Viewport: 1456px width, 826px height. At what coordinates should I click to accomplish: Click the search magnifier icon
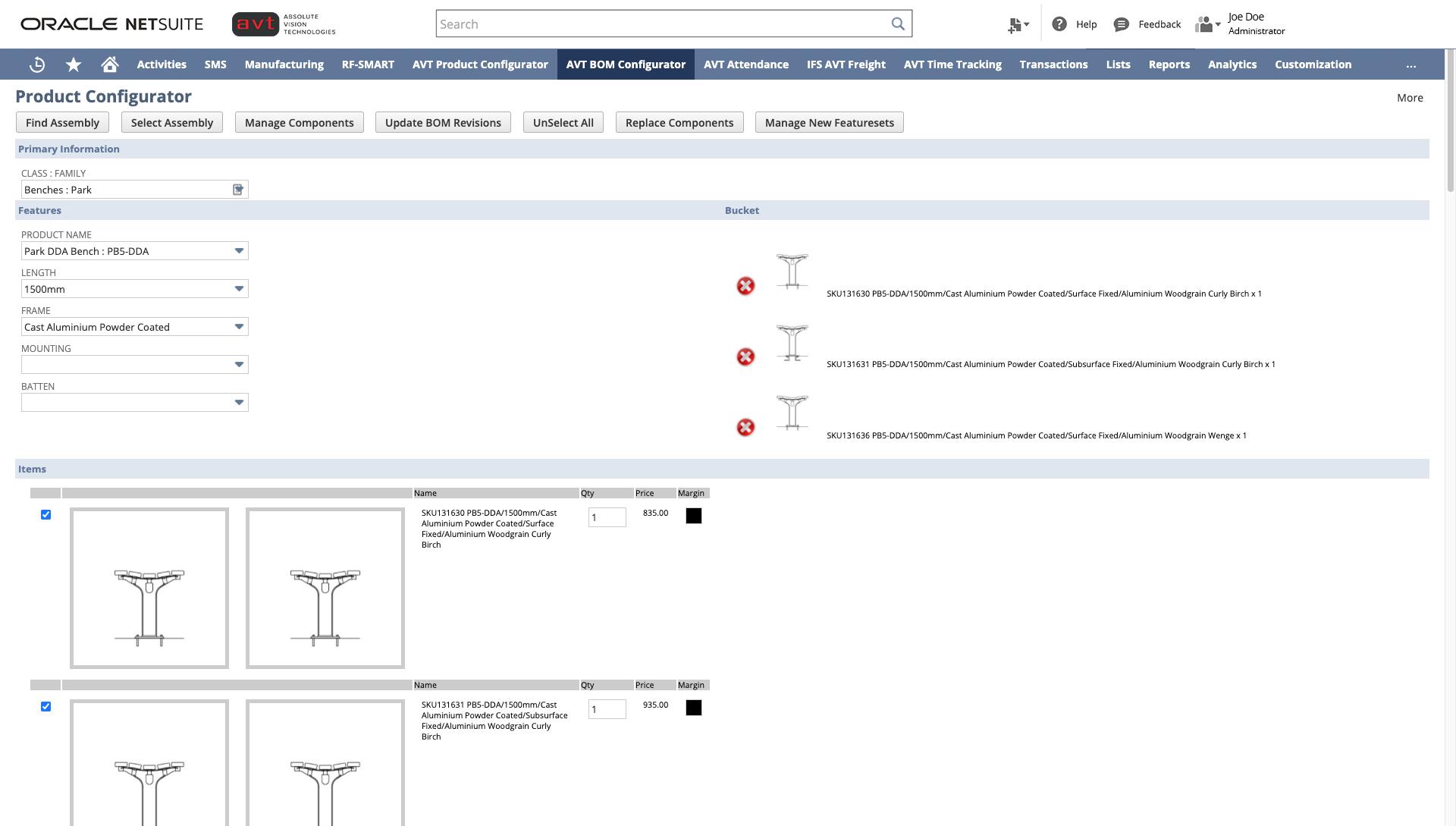898,24
